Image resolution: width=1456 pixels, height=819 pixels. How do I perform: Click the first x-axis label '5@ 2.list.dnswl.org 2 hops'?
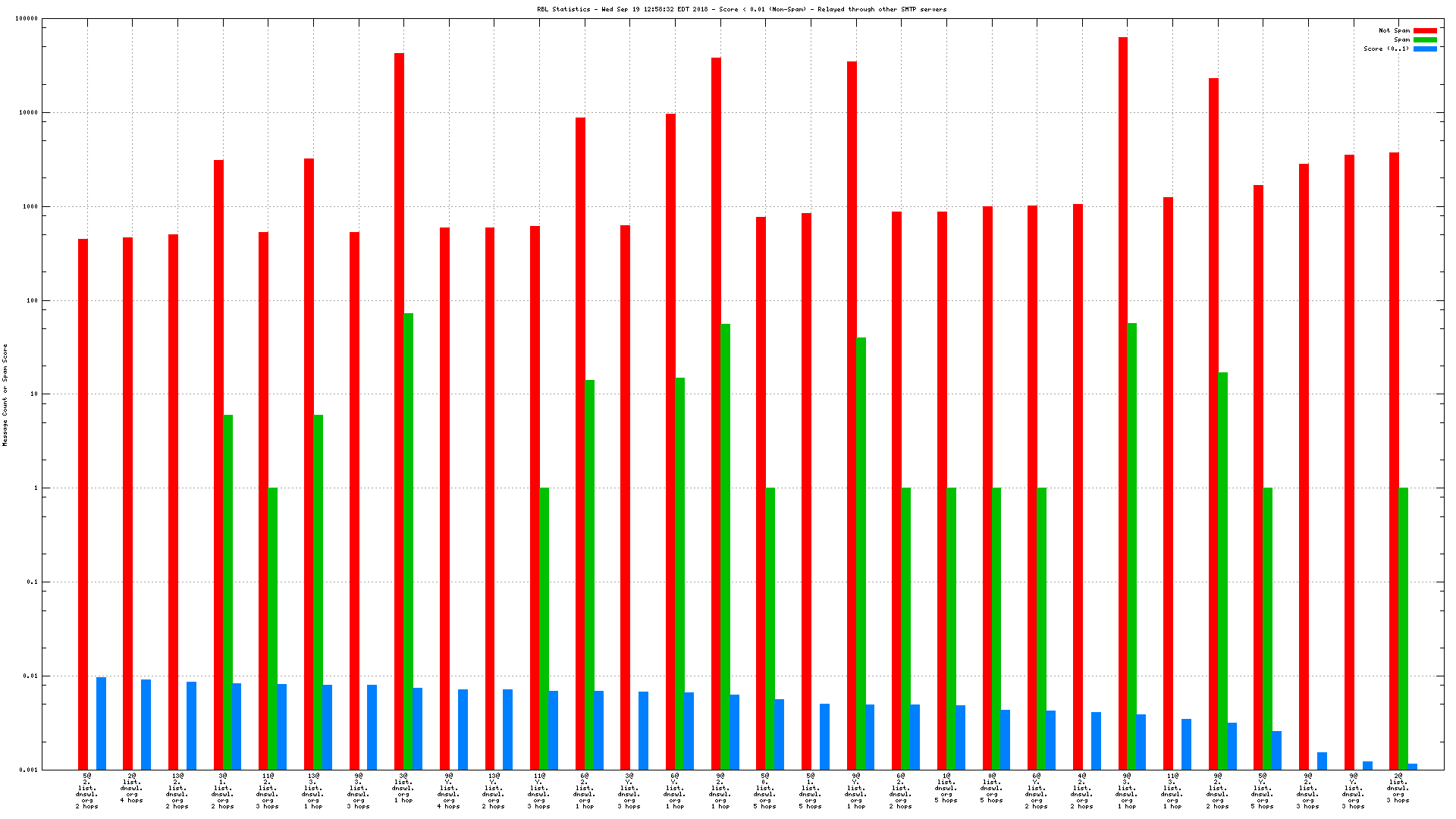87,791
